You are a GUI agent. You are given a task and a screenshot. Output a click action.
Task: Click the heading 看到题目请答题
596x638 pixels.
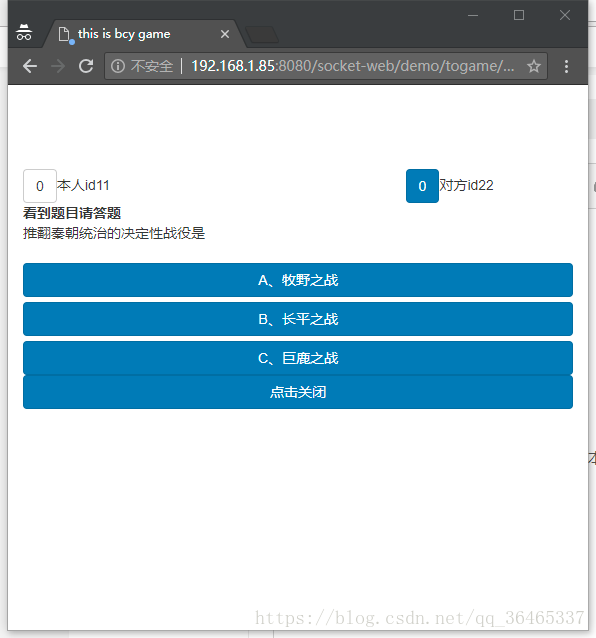coord(72,213)
